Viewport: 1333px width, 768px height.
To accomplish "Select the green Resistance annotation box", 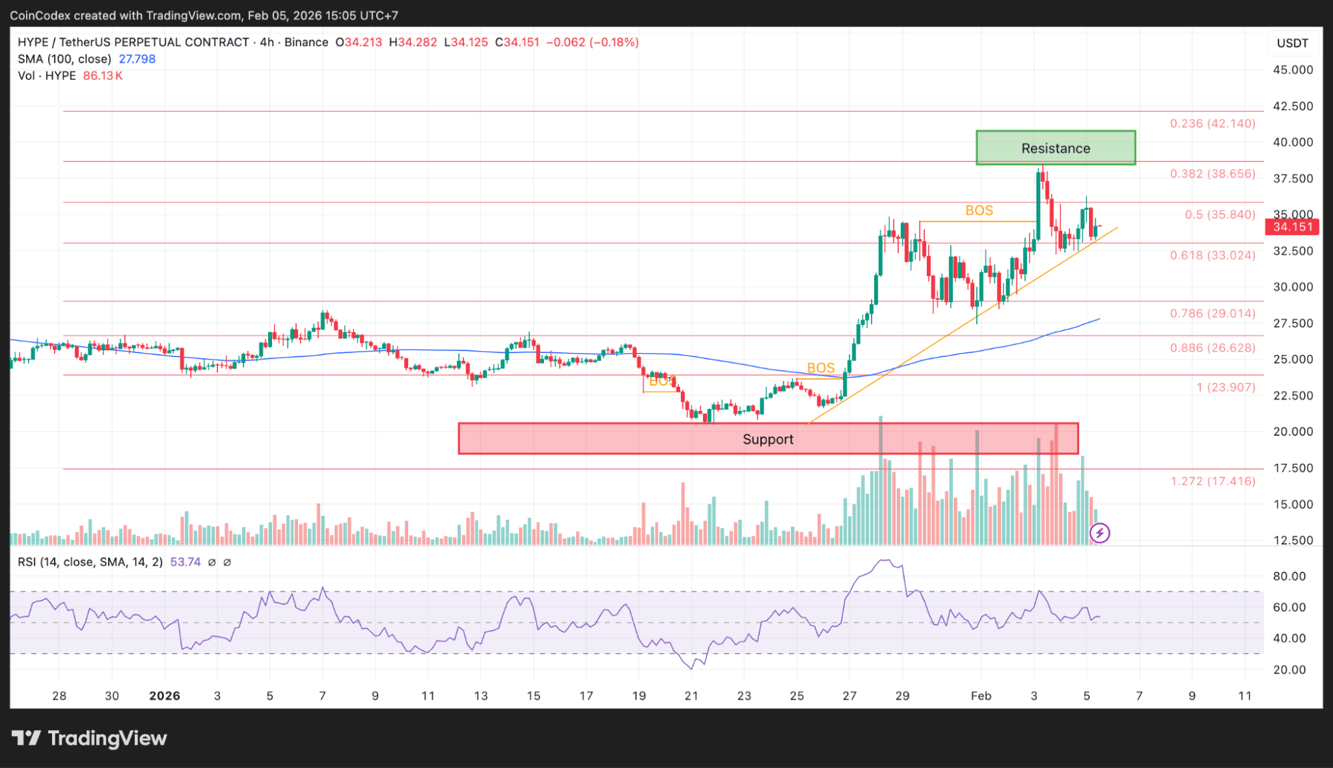I will pyautogui.click(x=1055, y=147).
